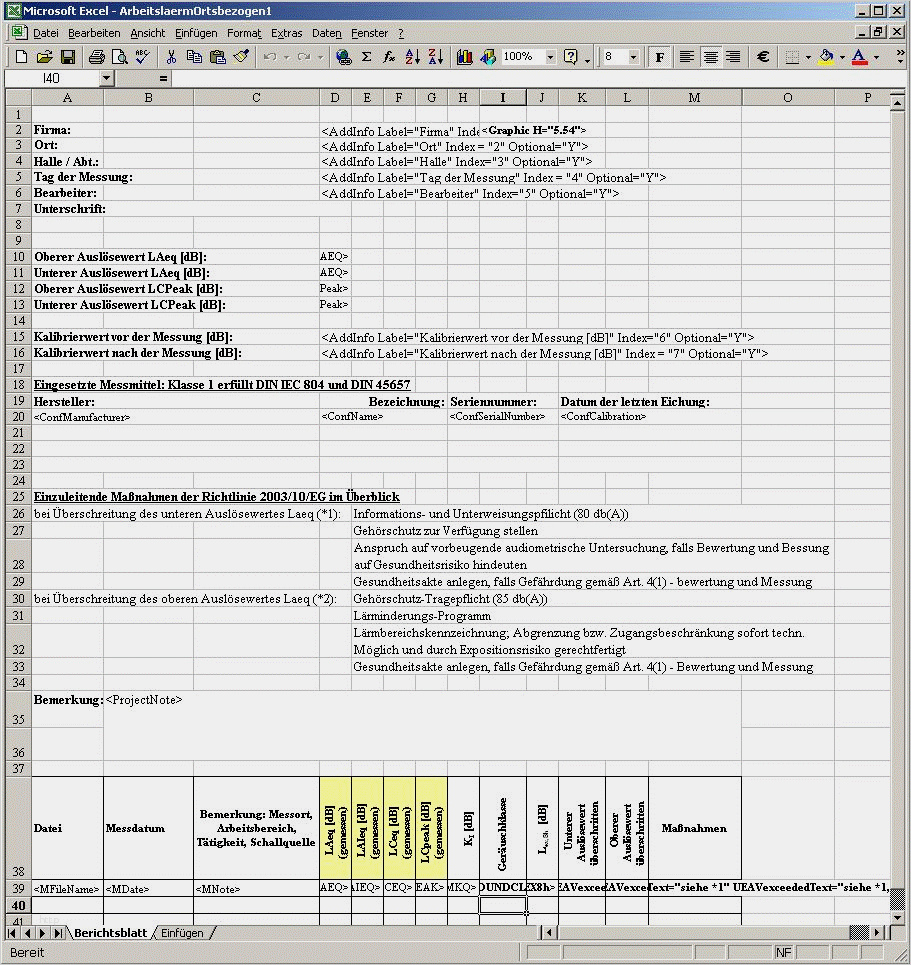Insert hyperlink with globe icon
Screen dimensions: 911x965
pos(343,57)
